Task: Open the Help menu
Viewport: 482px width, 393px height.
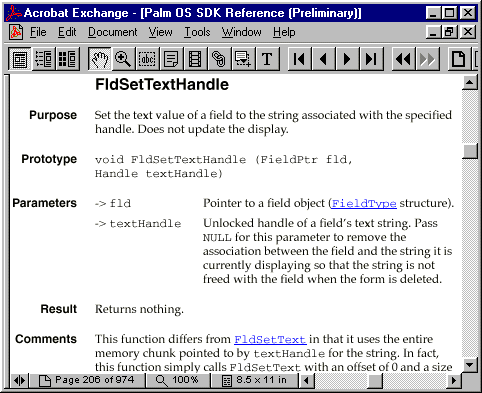Action: (284, 32)
